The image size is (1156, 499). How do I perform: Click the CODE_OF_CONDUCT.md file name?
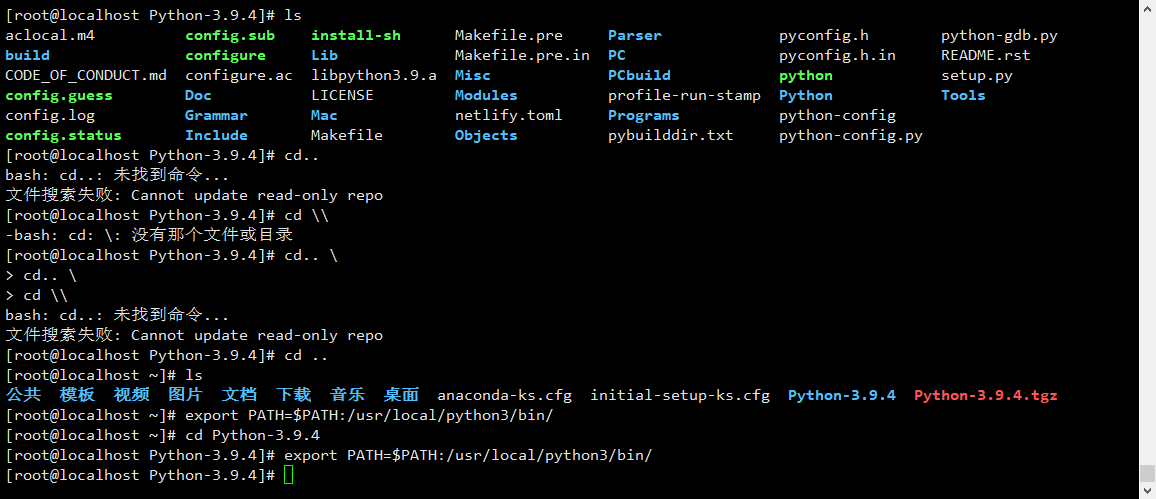point(86,75)
